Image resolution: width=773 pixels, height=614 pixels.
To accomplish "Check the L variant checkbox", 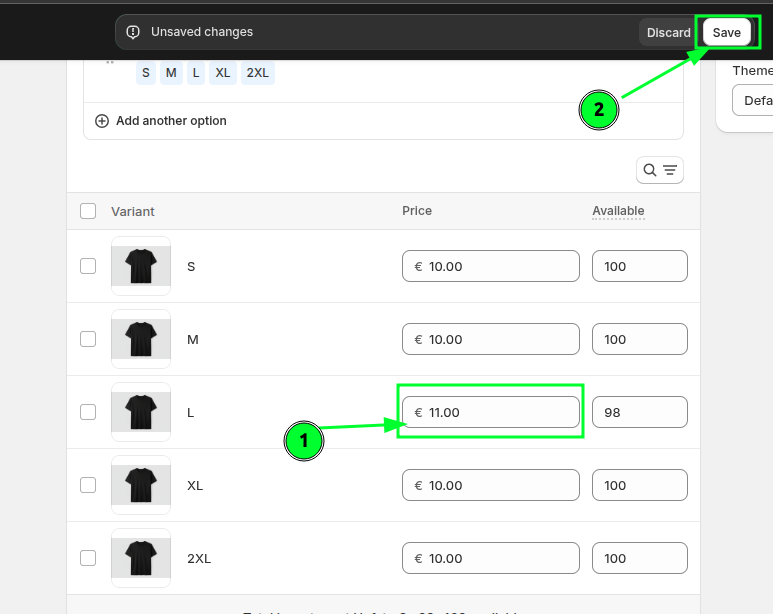I will pos(88,412).
